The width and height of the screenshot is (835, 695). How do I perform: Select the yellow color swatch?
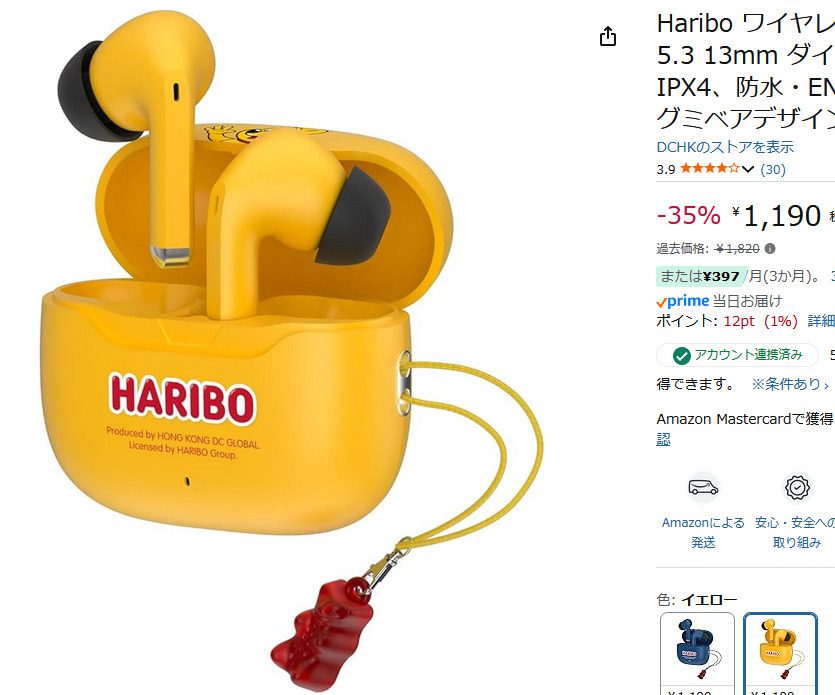coord(780,653)
